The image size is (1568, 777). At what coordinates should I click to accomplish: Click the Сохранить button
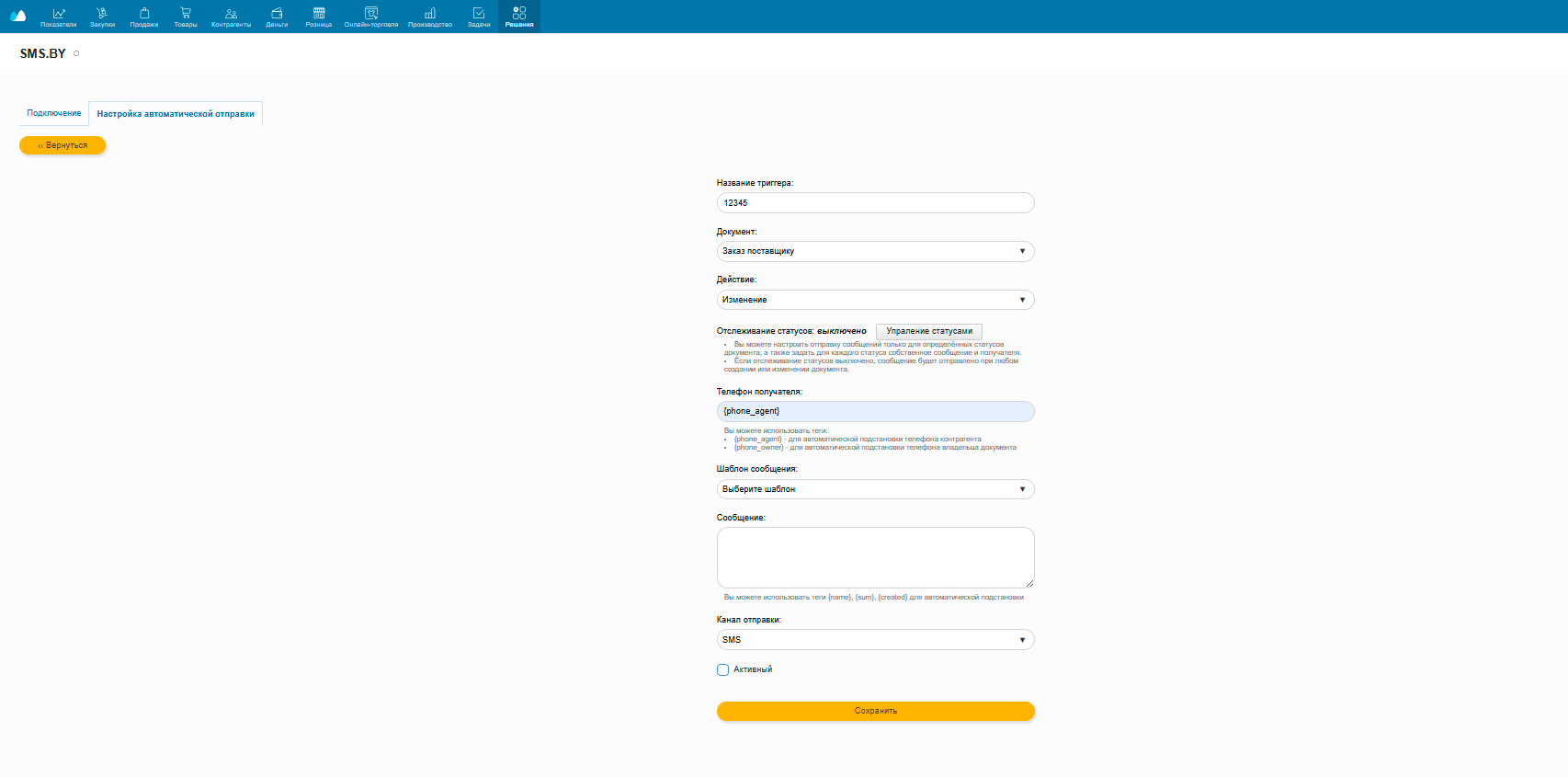click(x=875, y=711)
